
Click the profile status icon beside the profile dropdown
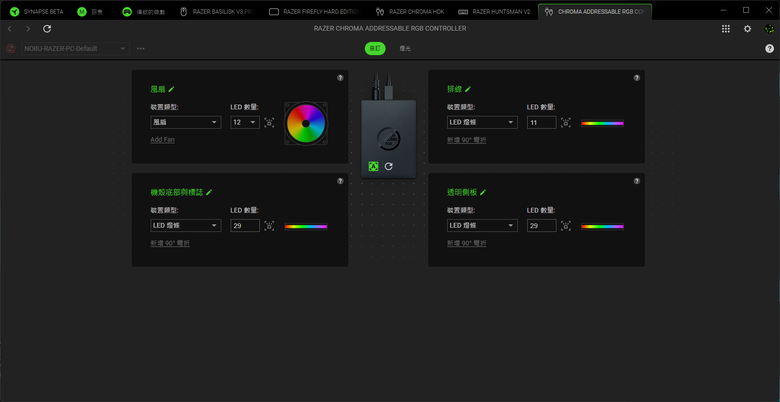pos(11,49)
